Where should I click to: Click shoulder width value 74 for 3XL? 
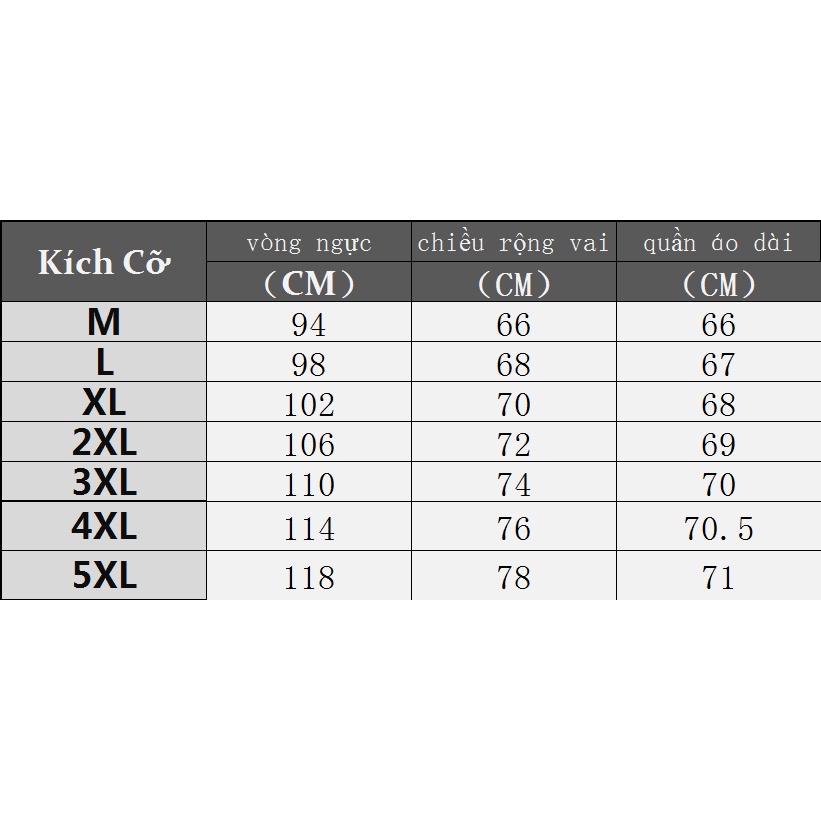point(513,484)
